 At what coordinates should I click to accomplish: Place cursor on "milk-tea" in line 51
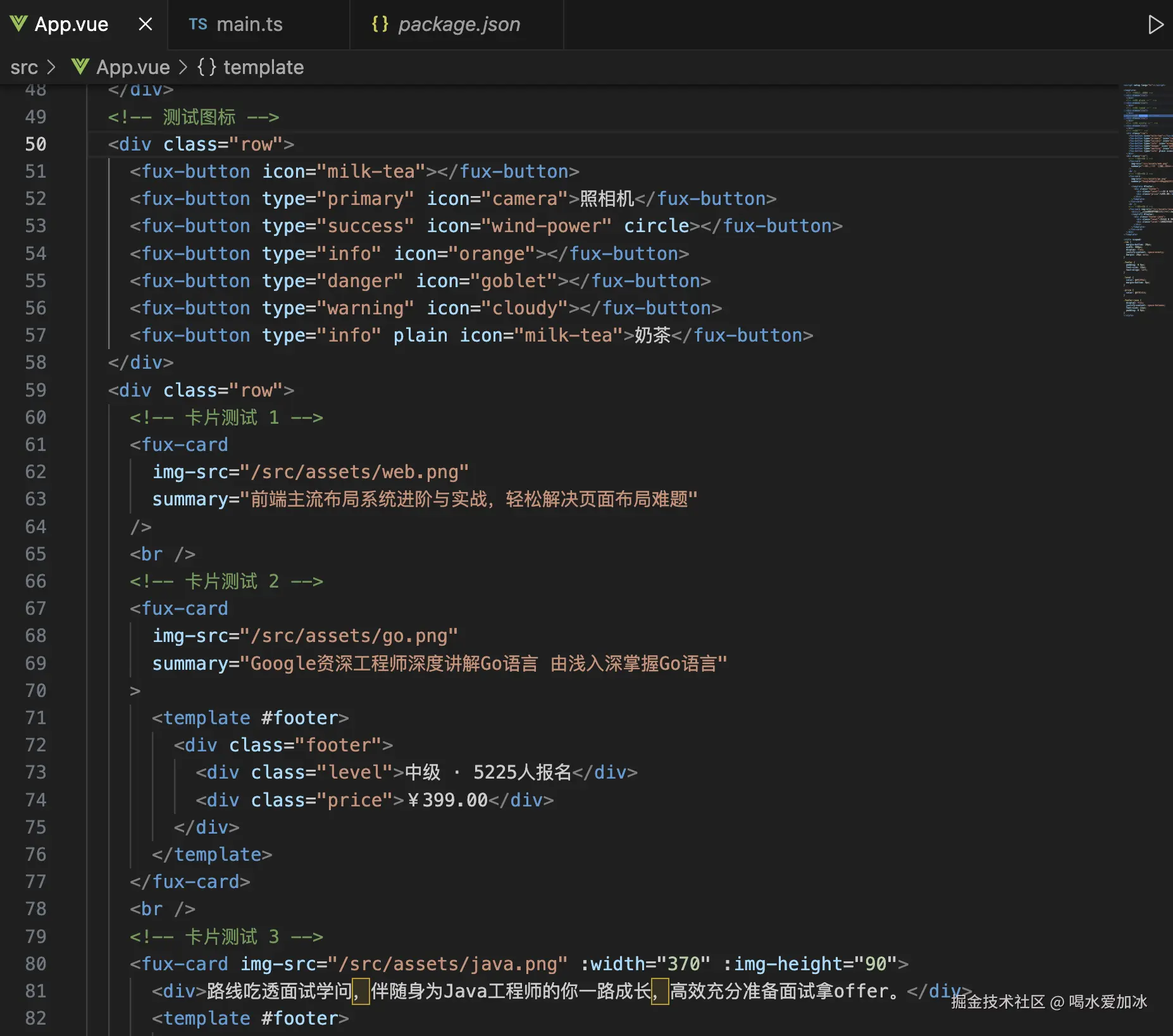[371, 171]
